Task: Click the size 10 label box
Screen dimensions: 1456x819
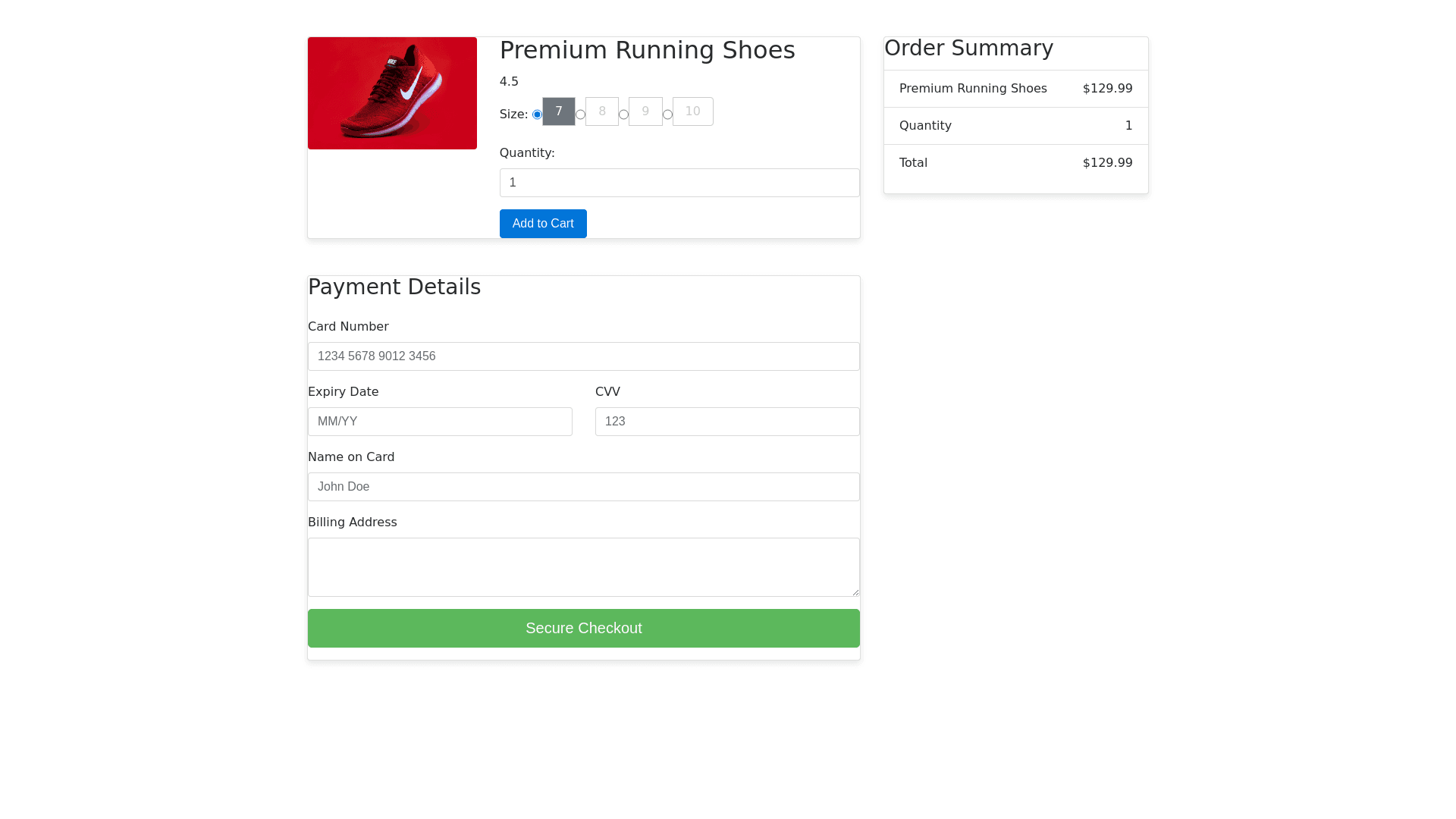Action: click(x=692, y=111)
